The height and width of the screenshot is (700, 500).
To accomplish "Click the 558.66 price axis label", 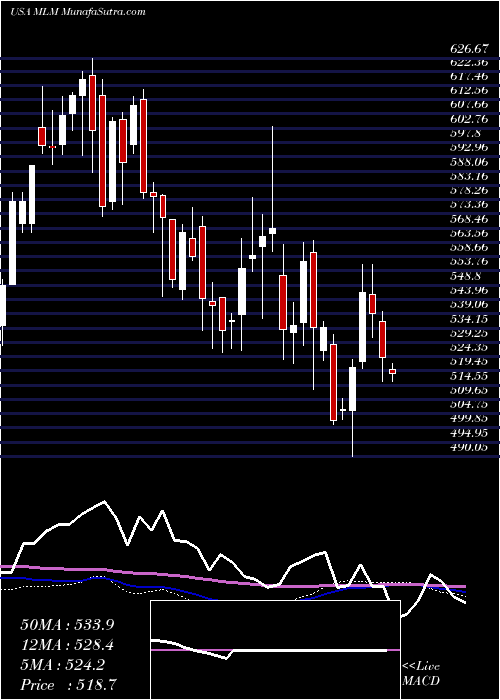I will point(470,248).
